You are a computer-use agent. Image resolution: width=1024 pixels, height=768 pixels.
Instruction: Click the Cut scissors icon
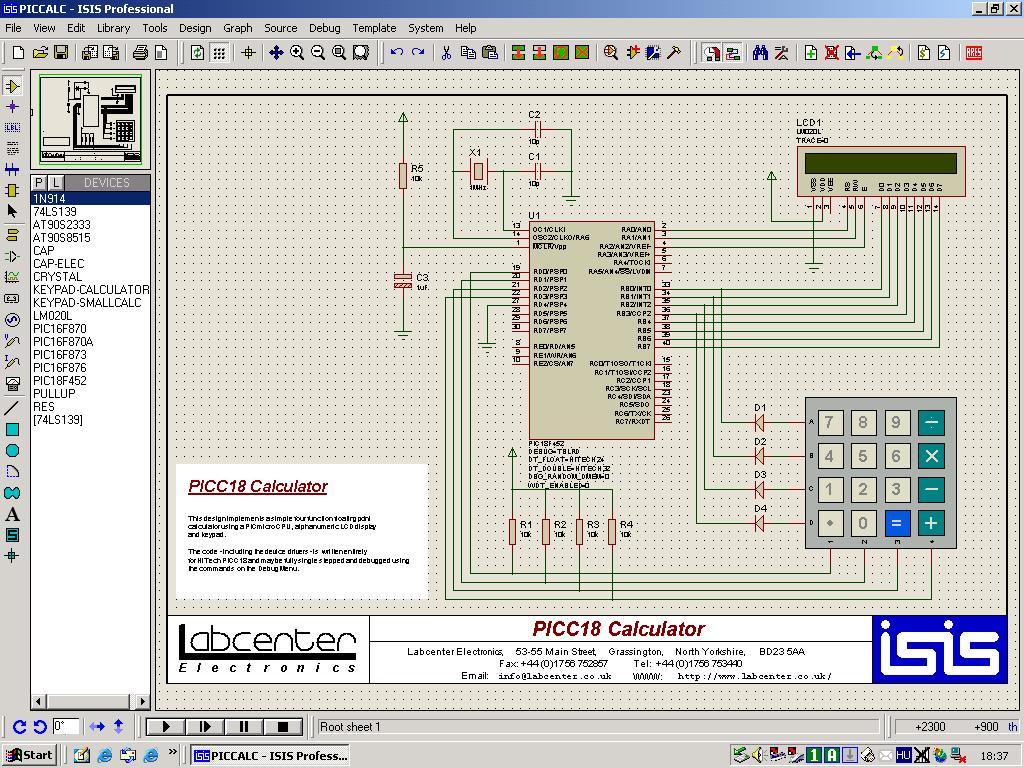click(446, 52)
